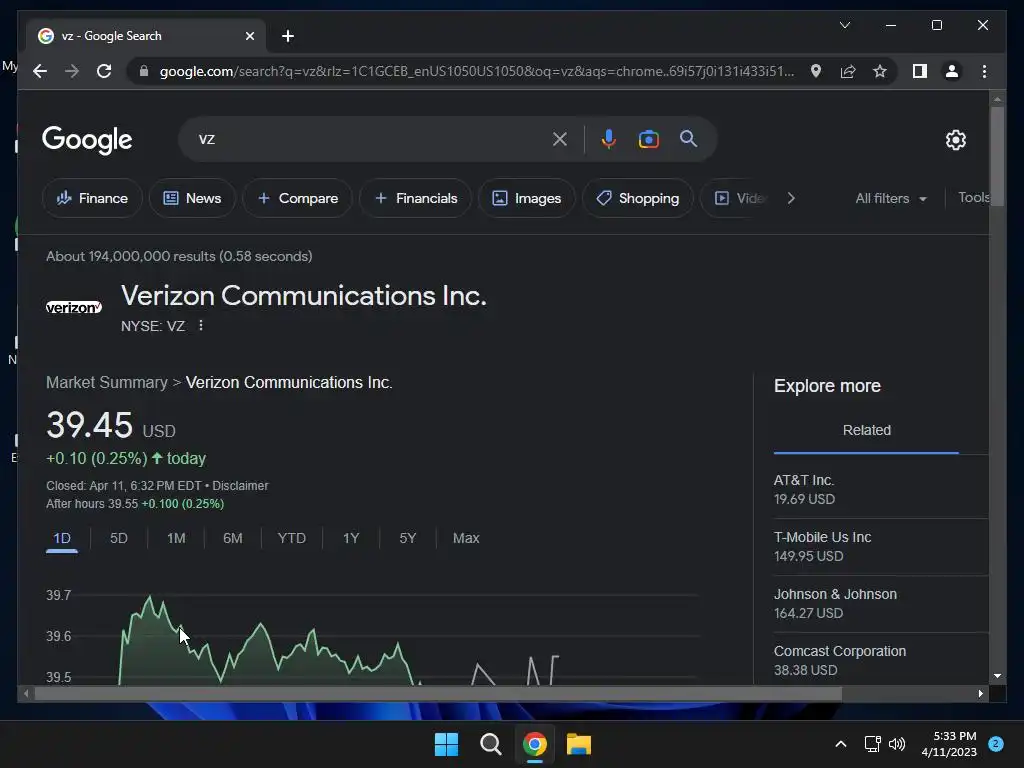Open the volume control in system tray

[x=897, y=744]
